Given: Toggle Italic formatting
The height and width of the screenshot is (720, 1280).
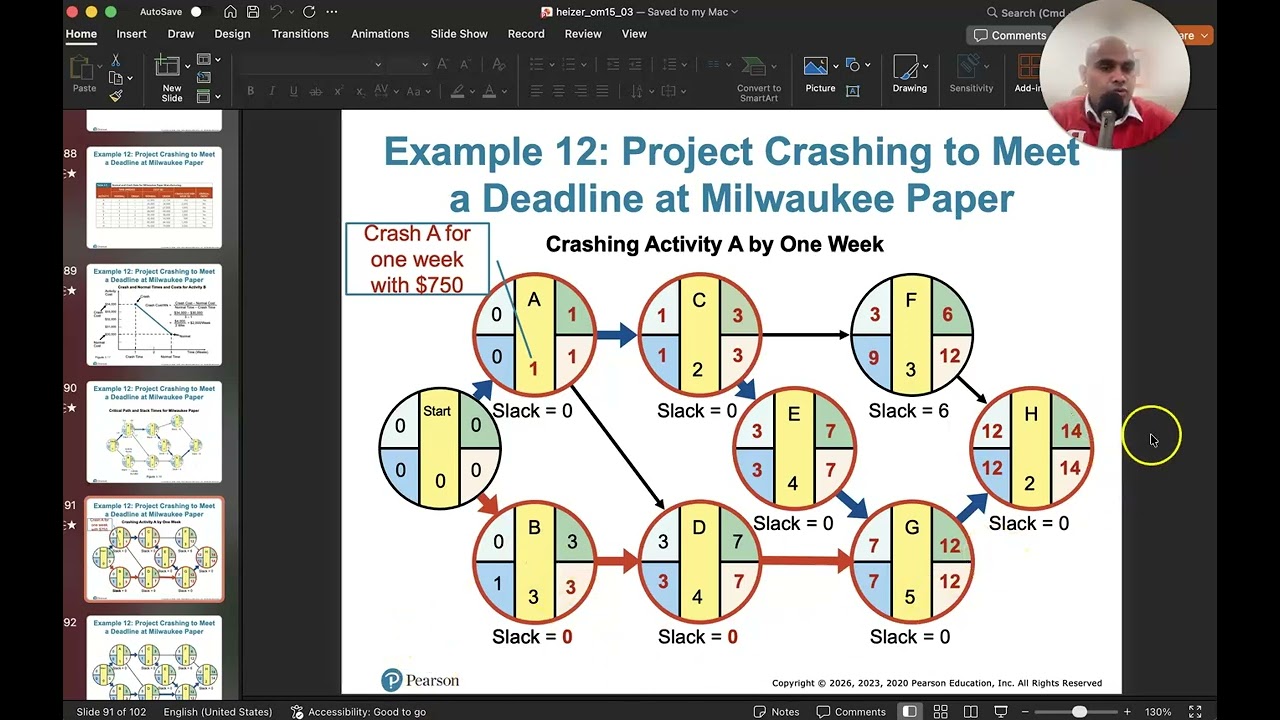Looking at the screenshot, I should coord(271,91).
